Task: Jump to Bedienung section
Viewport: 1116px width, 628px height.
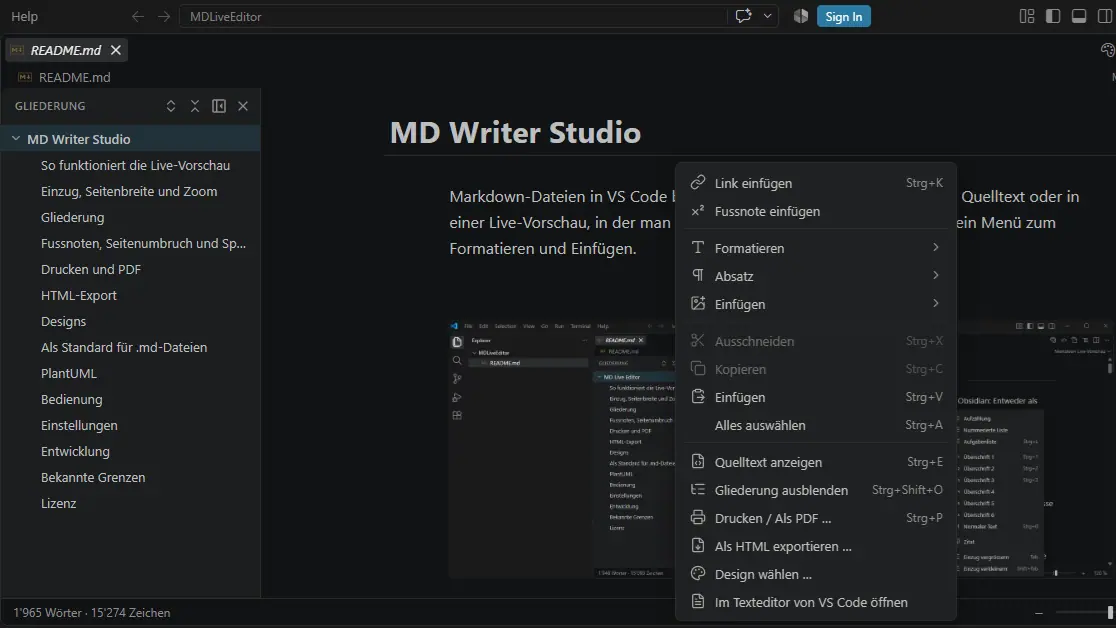Action: [71, 399]
